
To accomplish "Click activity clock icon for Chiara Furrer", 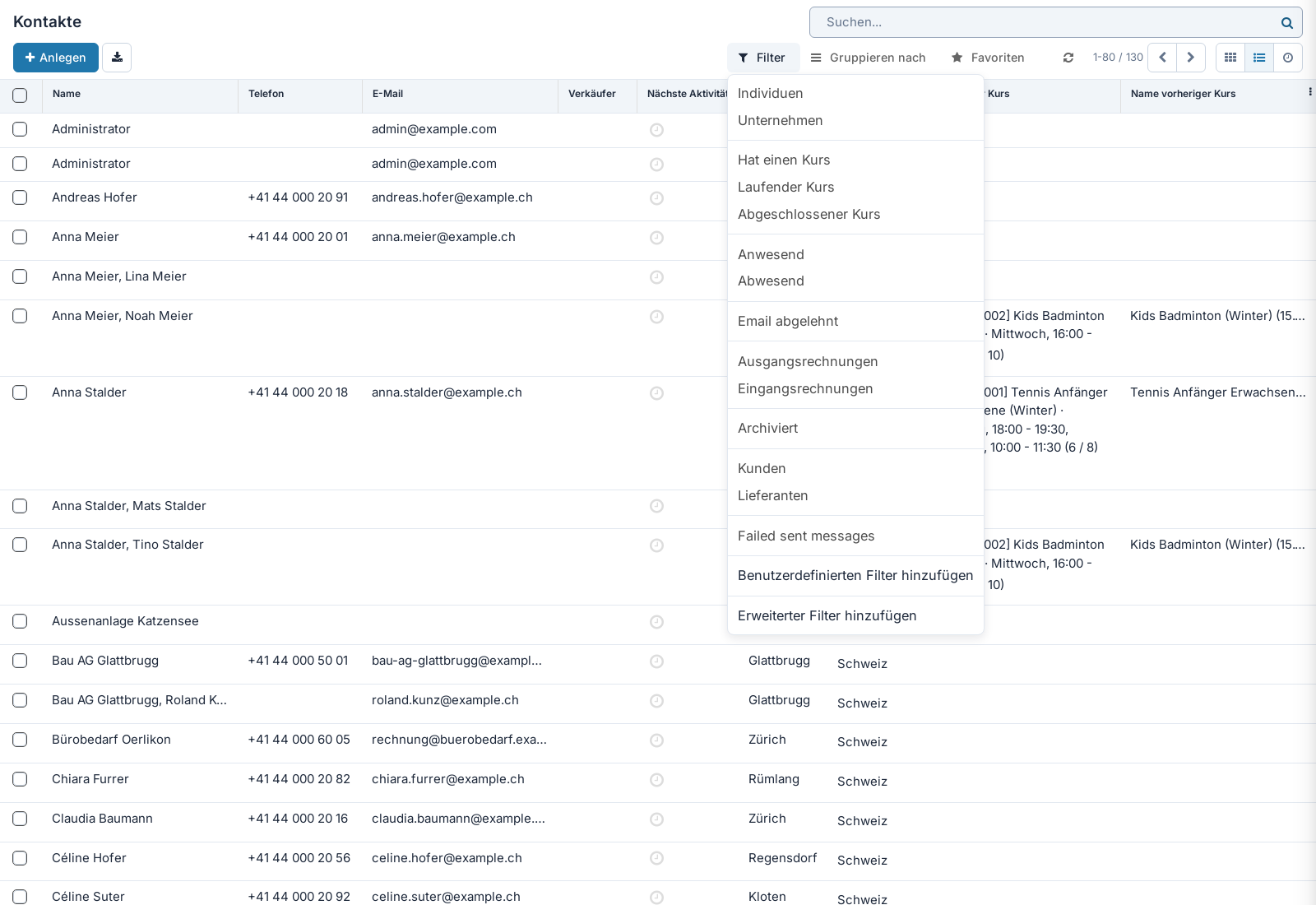I will 656,780.
